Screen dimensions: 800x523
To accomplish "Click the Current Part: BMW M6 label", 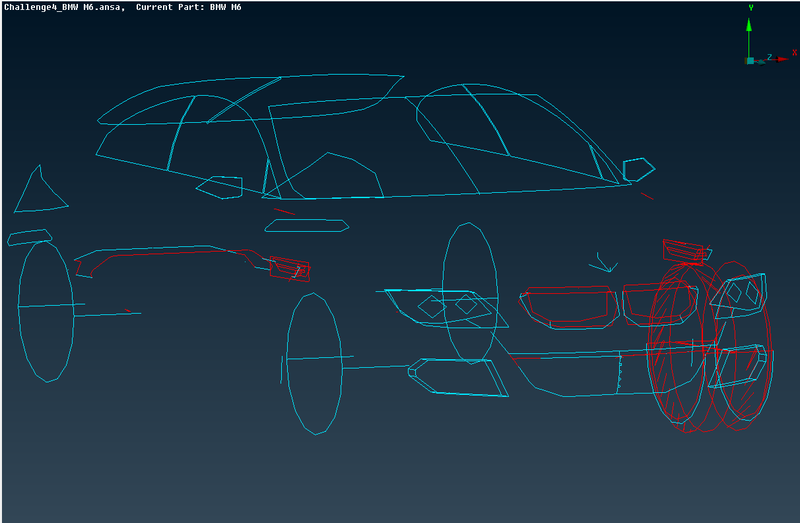I will coord(188,7).
